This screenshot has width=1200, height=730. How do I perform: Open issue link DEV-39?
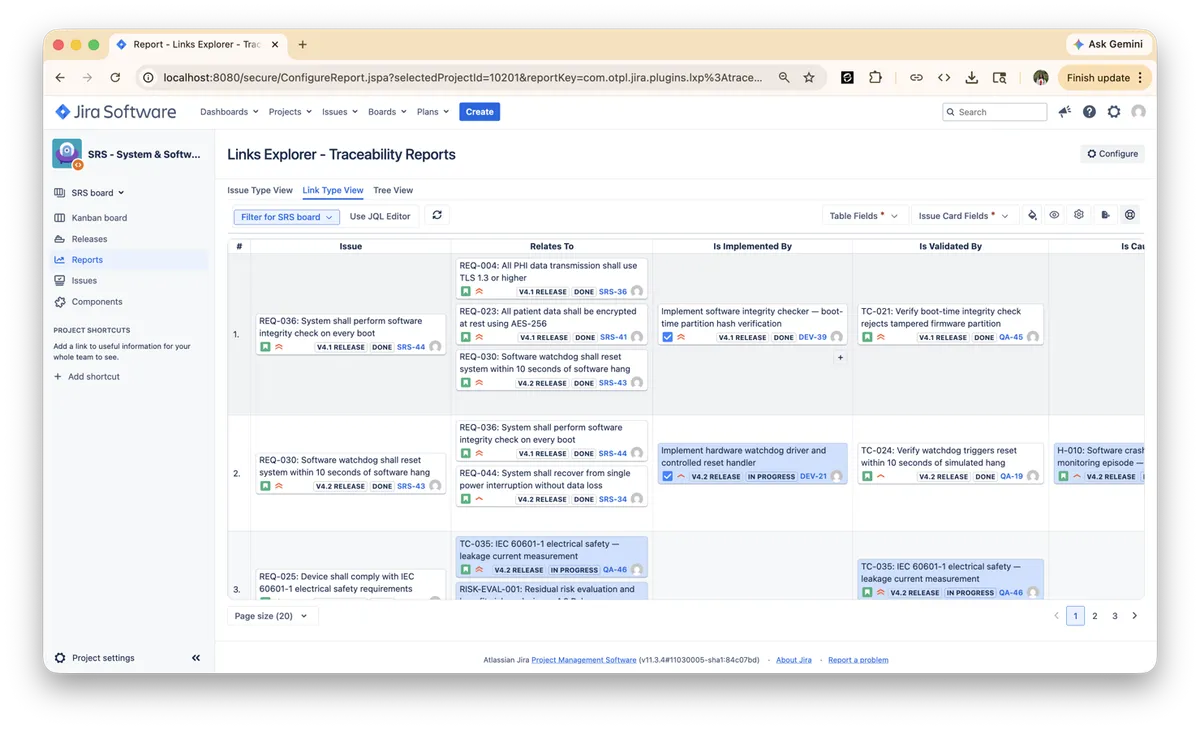pyautogui.click(x=813, y=338)
